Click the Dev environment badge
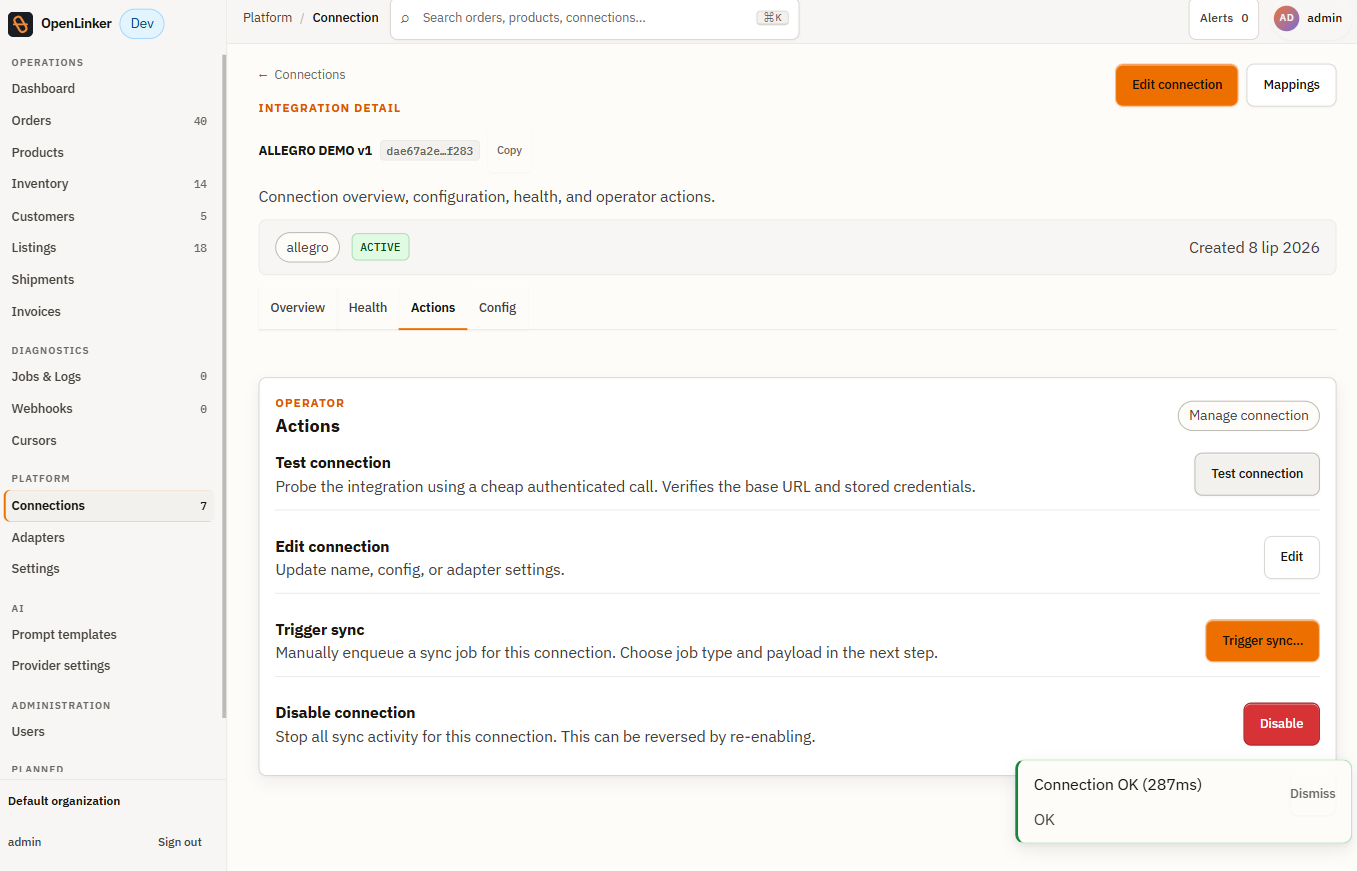The height and width of the screenshot is (871, 1357). tap(142, 23)
